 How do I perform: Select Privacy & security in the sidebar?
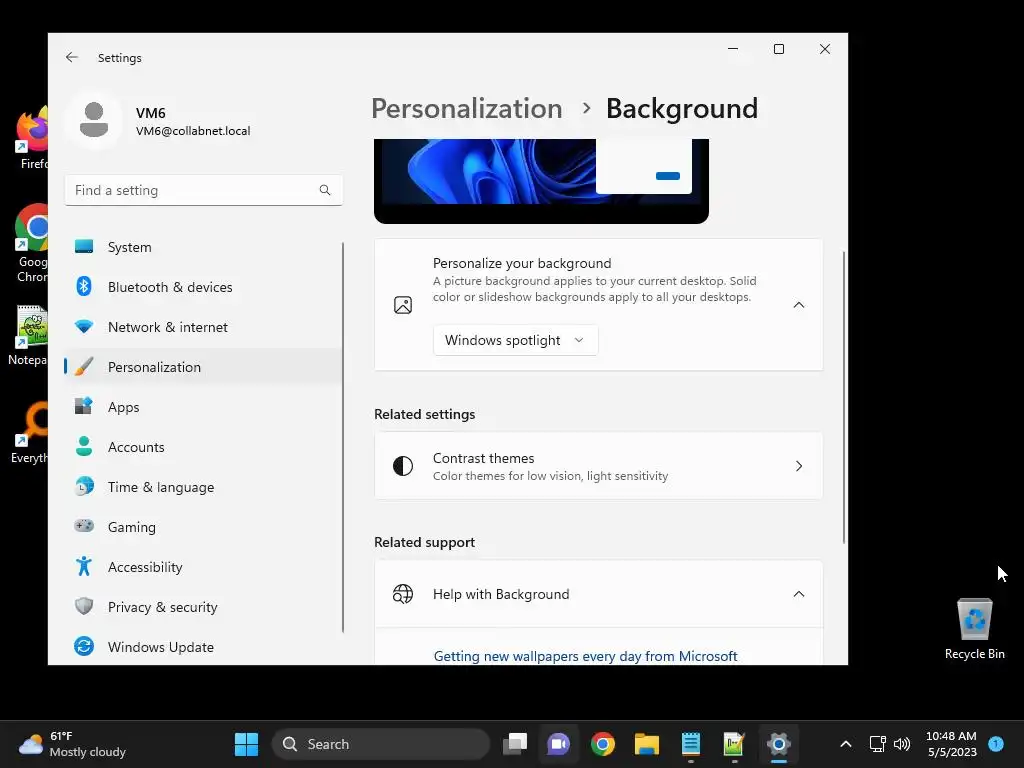203,607
